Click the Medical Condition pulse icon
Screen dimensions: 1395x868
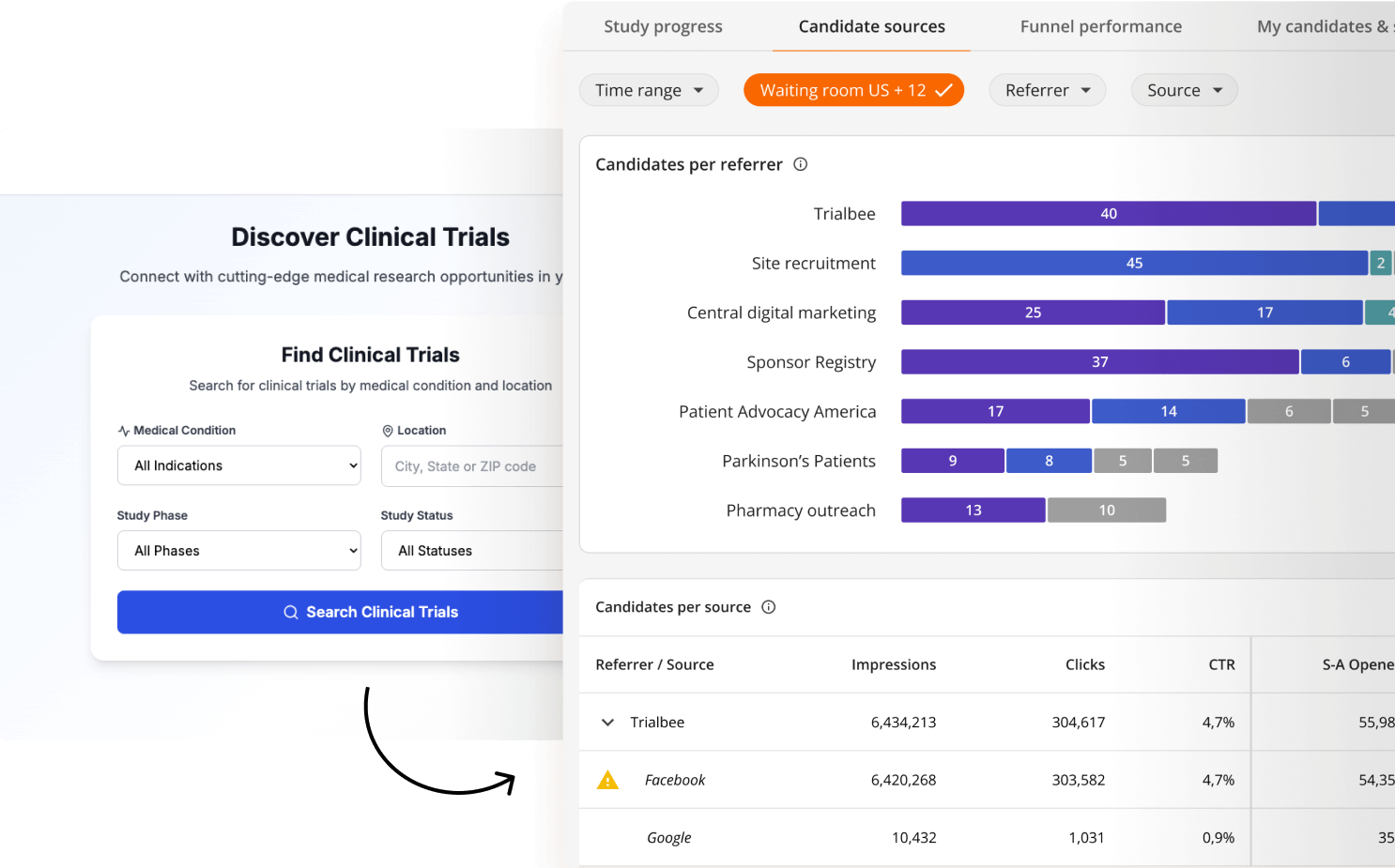124,431
